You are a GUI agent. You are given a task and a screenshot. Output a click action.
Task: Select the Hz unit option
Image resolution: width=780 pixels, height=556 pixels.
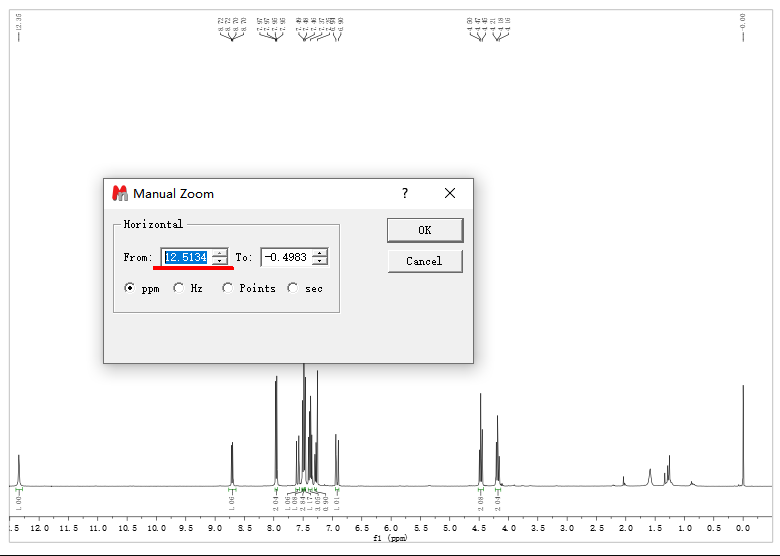(x=179, y=288)
